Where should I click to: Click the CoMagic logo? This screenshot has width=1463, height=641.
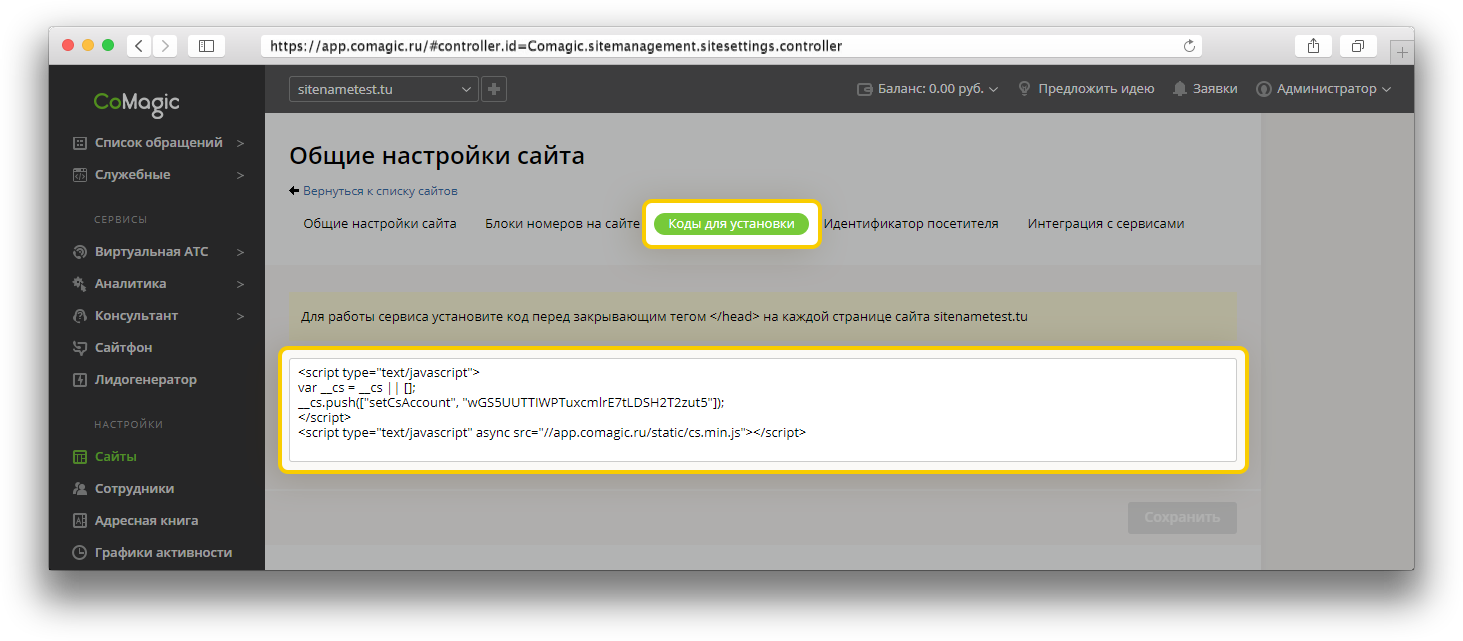[x=137, y=102]
